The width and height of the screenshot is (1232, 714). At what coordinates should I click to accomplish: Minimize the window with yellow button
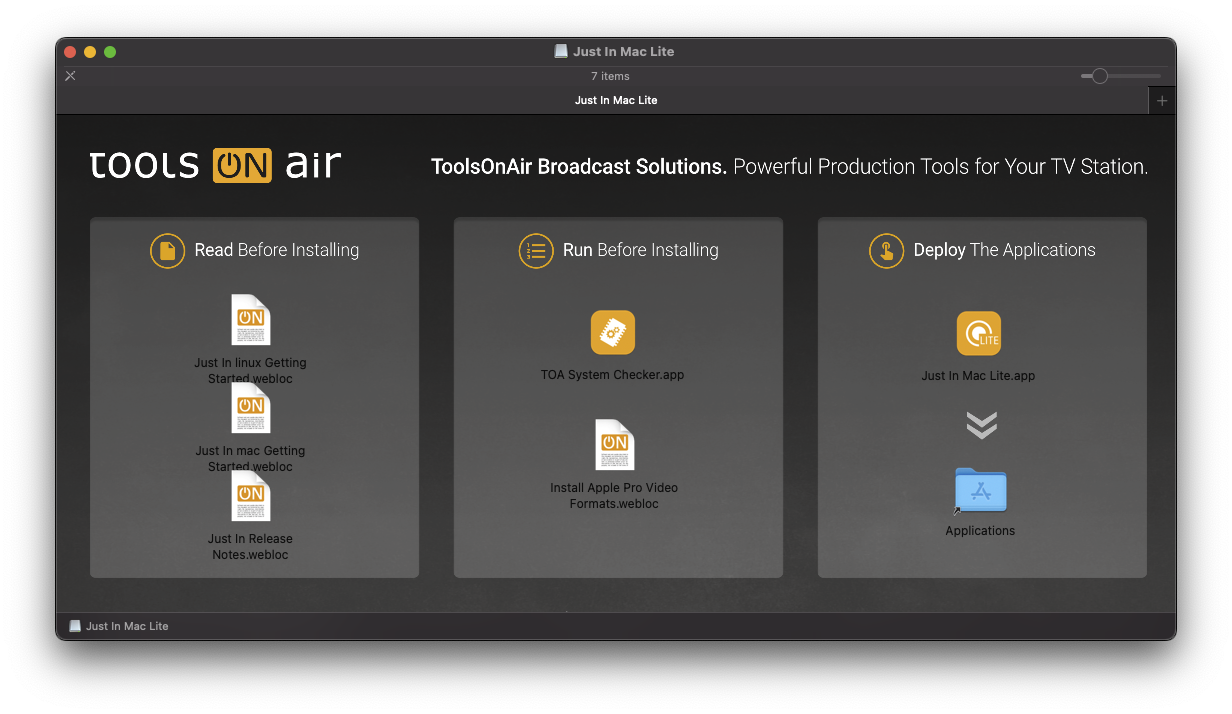click(90, 52)
